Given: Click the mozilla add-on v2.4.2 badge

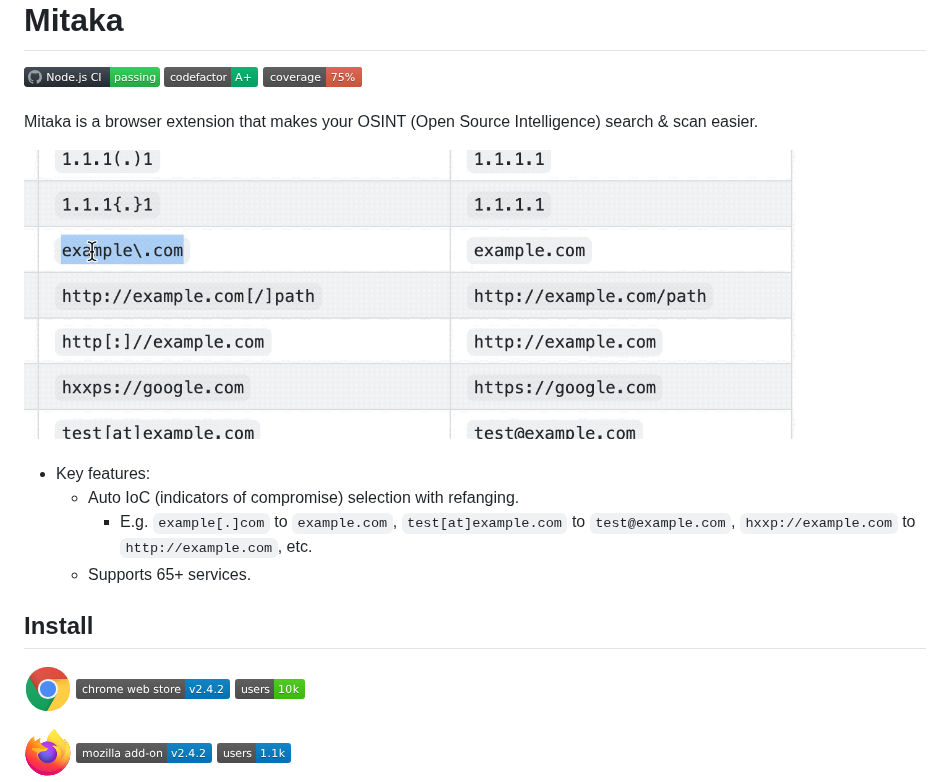Looking at the screenshot, I should 144,753.
